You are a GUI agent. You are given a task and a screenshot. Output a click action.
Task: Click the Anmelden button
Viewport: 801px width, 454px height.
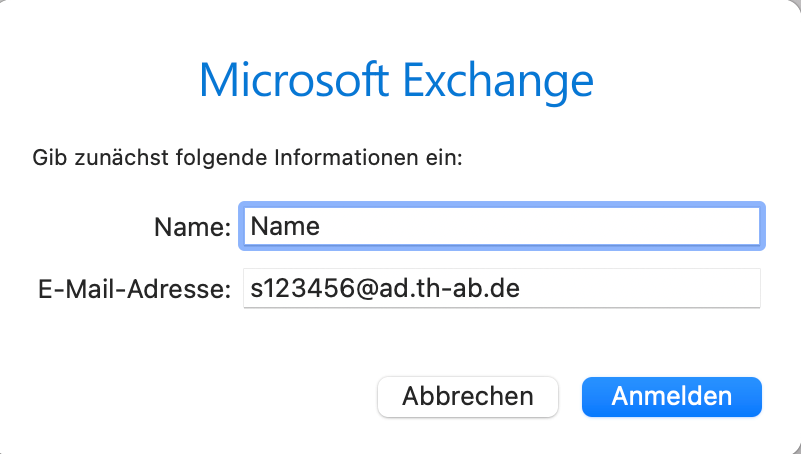coord(672,397)
